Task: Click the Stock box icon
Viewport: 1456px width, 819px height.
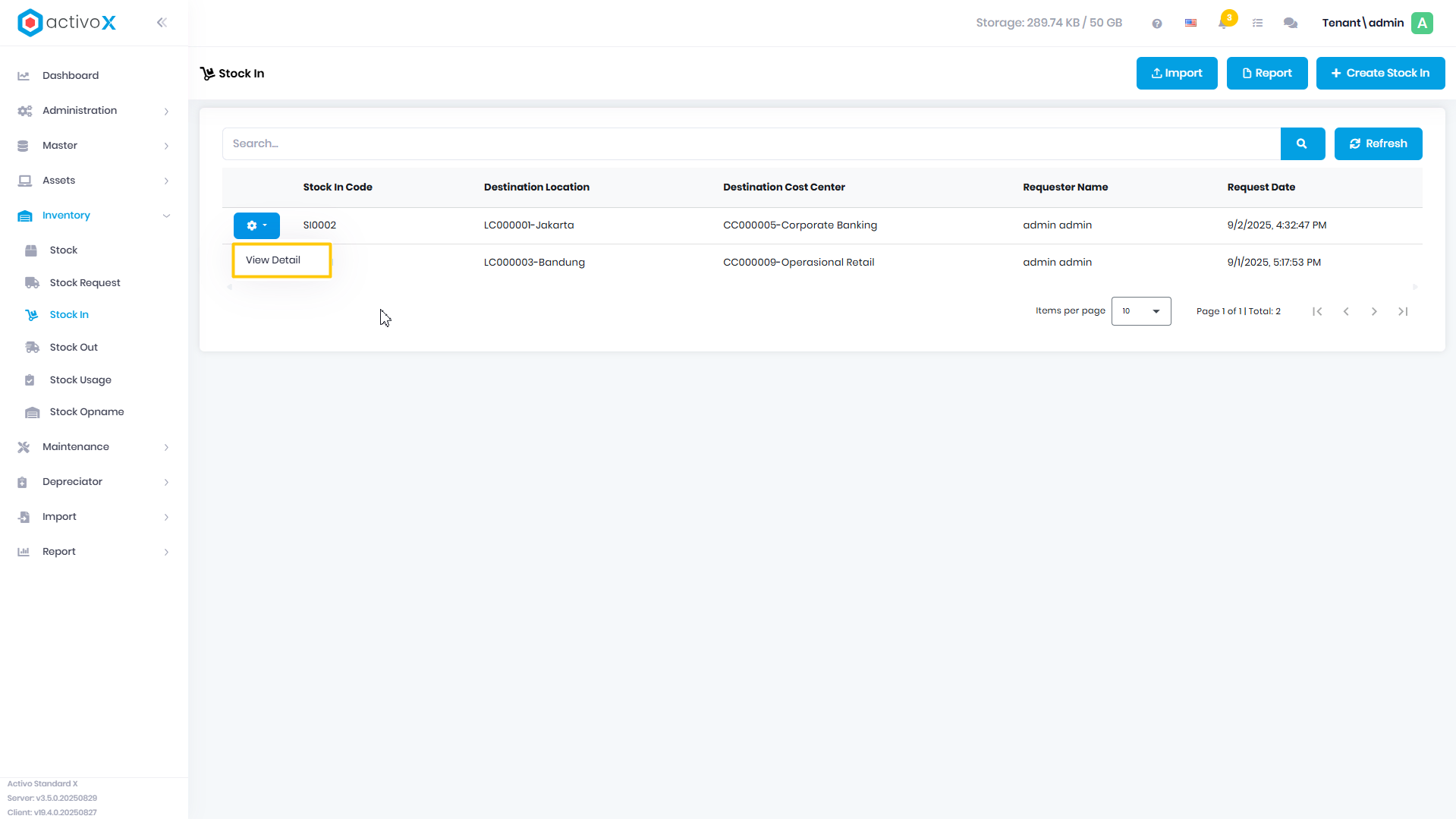Action: (31, 250)
